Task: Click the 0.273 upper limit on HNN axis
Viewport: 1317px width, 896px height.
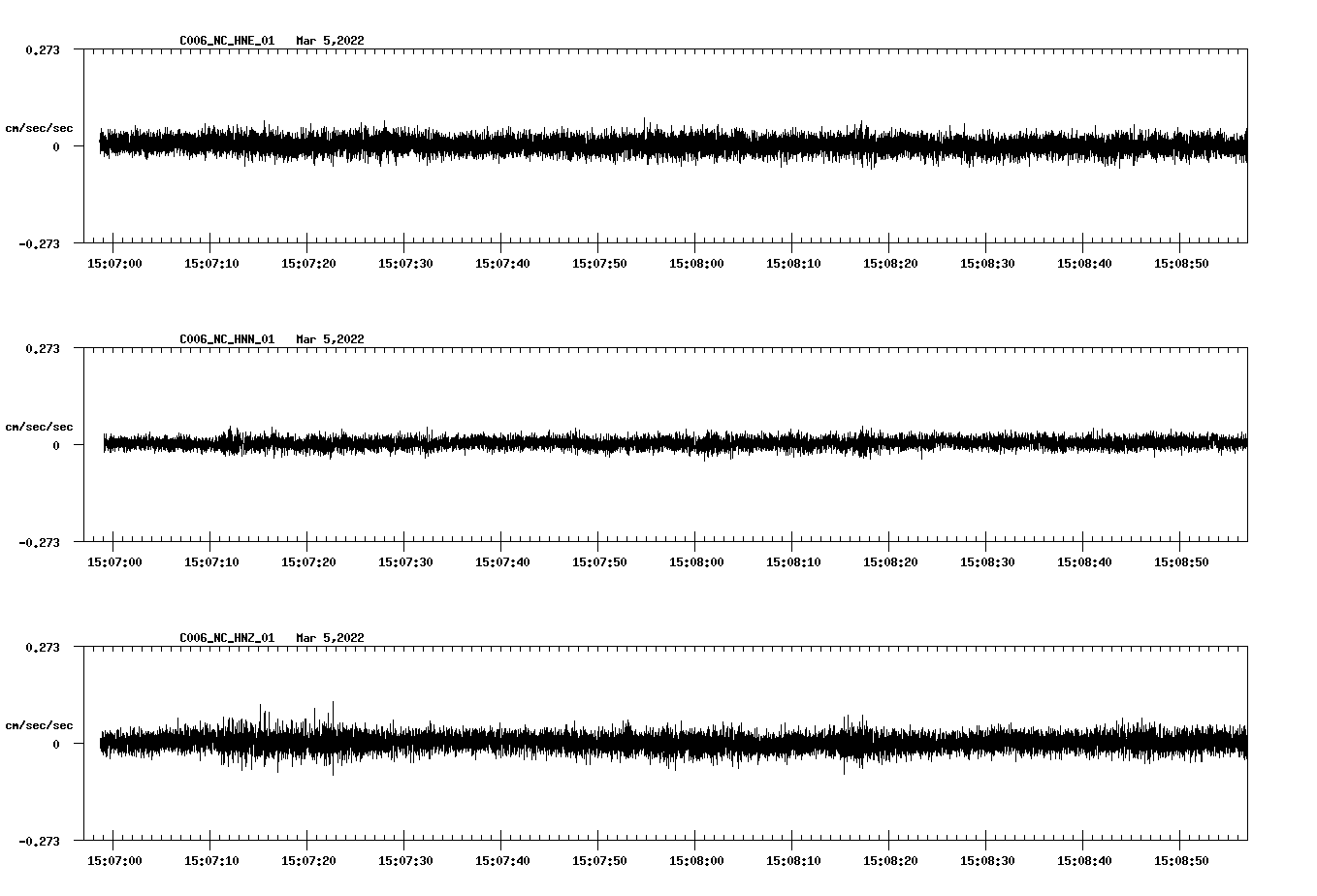Action: click(42, 348)
